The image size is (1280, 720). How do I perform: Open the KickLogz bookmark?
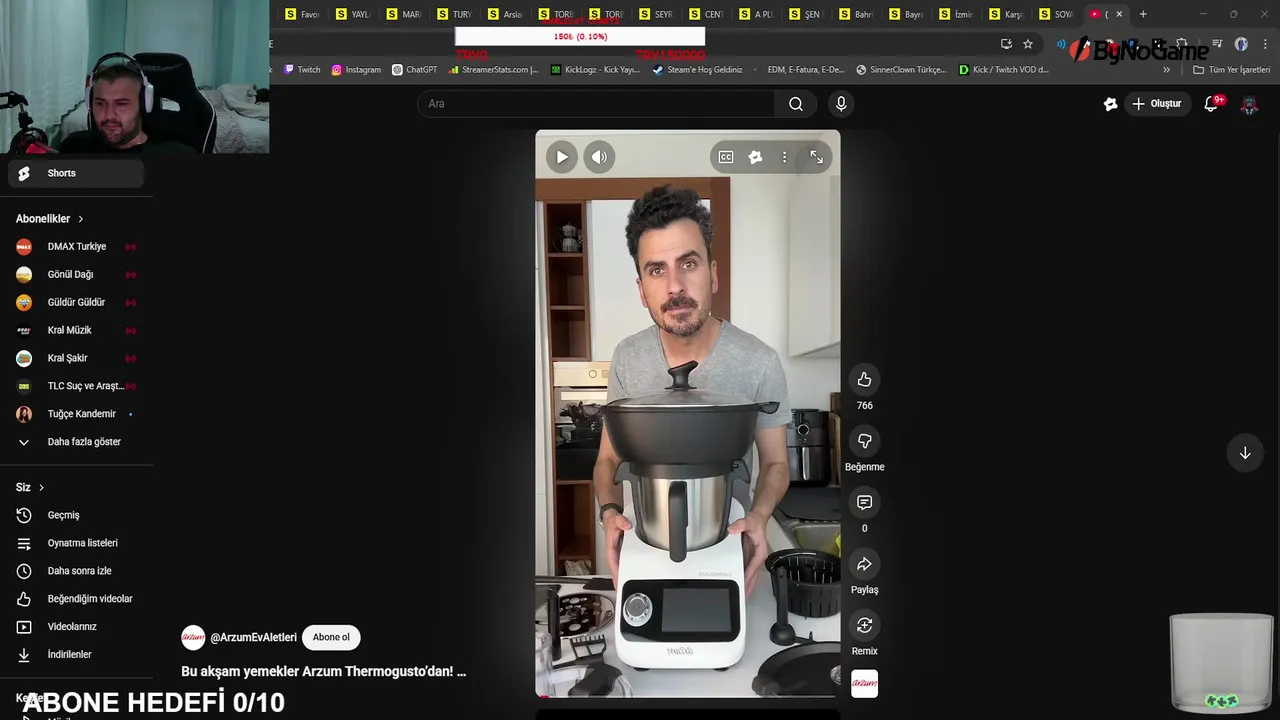595,70
